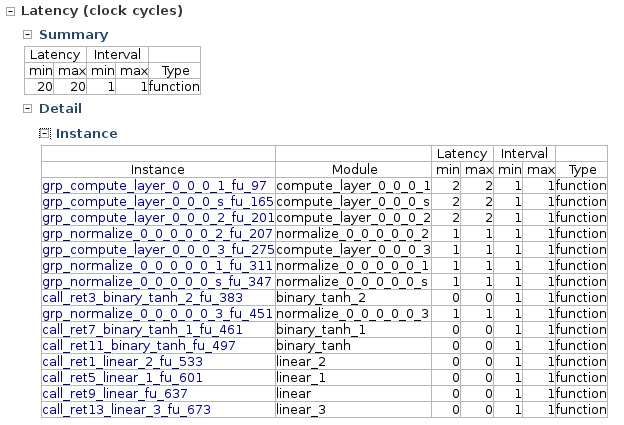Open grp_compute_layer_0_0_0_3_fu_275 instance link
This screenshot has height=425, width=624.
pos(158,250)
